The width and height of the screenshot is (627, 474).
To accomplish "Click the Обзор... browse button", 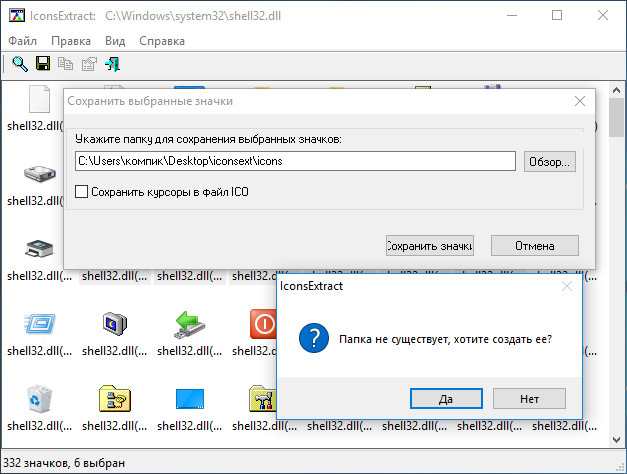I will 550,162.
